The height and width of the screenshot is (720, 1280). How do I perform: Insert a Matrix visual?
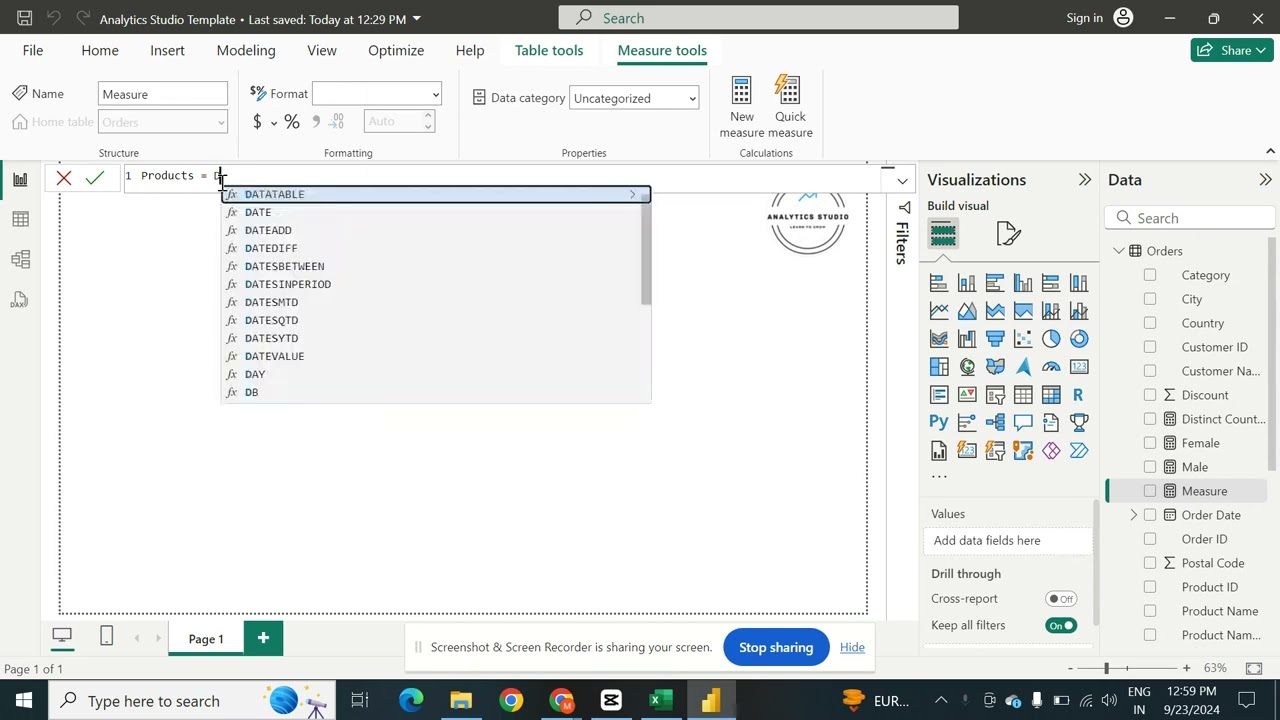[1051, 395]
